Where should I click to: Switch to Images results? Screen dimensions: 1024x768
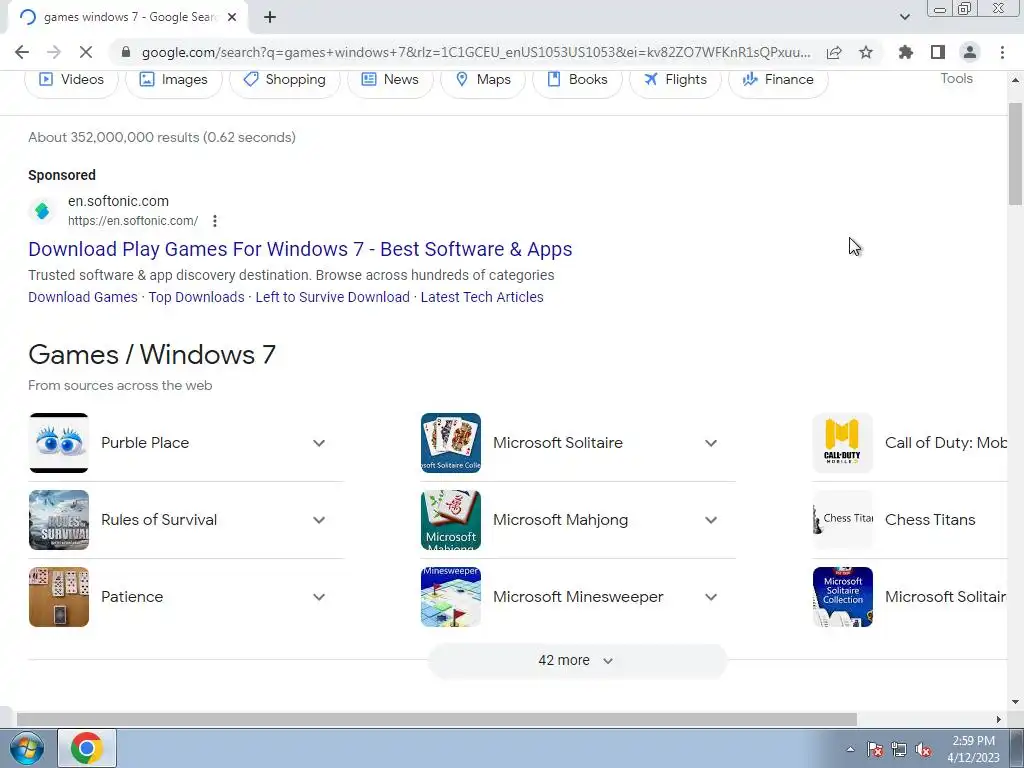pyautogui.click(x=174, y=80)
